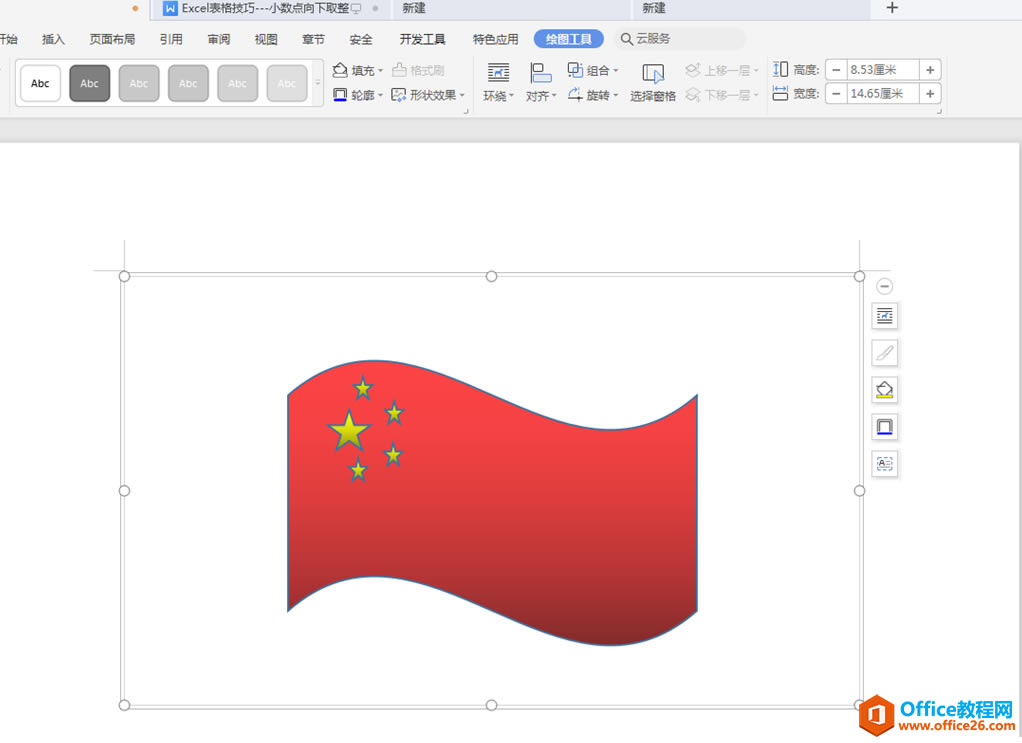Decrease the 高度 height value

[x=836, y=70]
